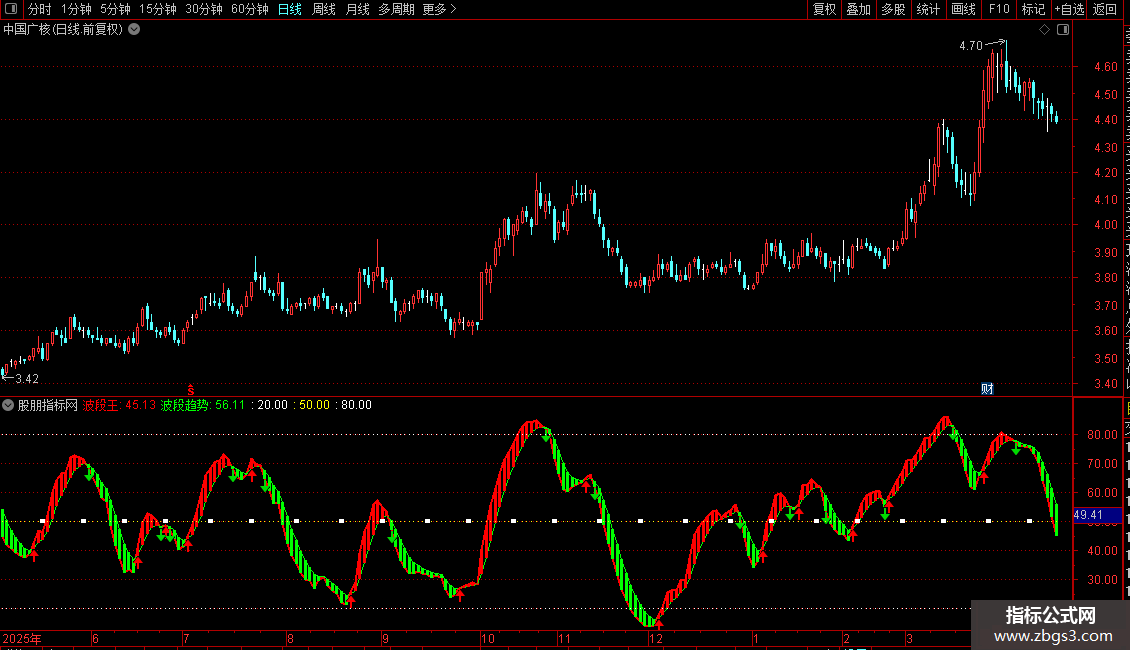The height and width of the screenshot is (650, 1130).
Task: Click the 中国广核(日线.前复权) title
Action: (63, 30)
